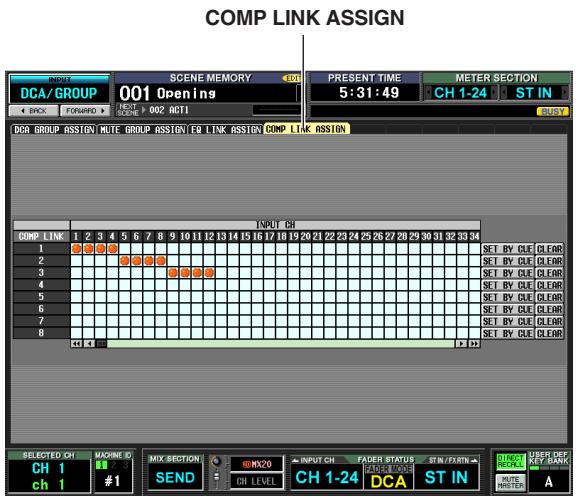Click SET BY CUE for comp link 8
The height and width of the screenshot is (498, 576).
point(507,333)
